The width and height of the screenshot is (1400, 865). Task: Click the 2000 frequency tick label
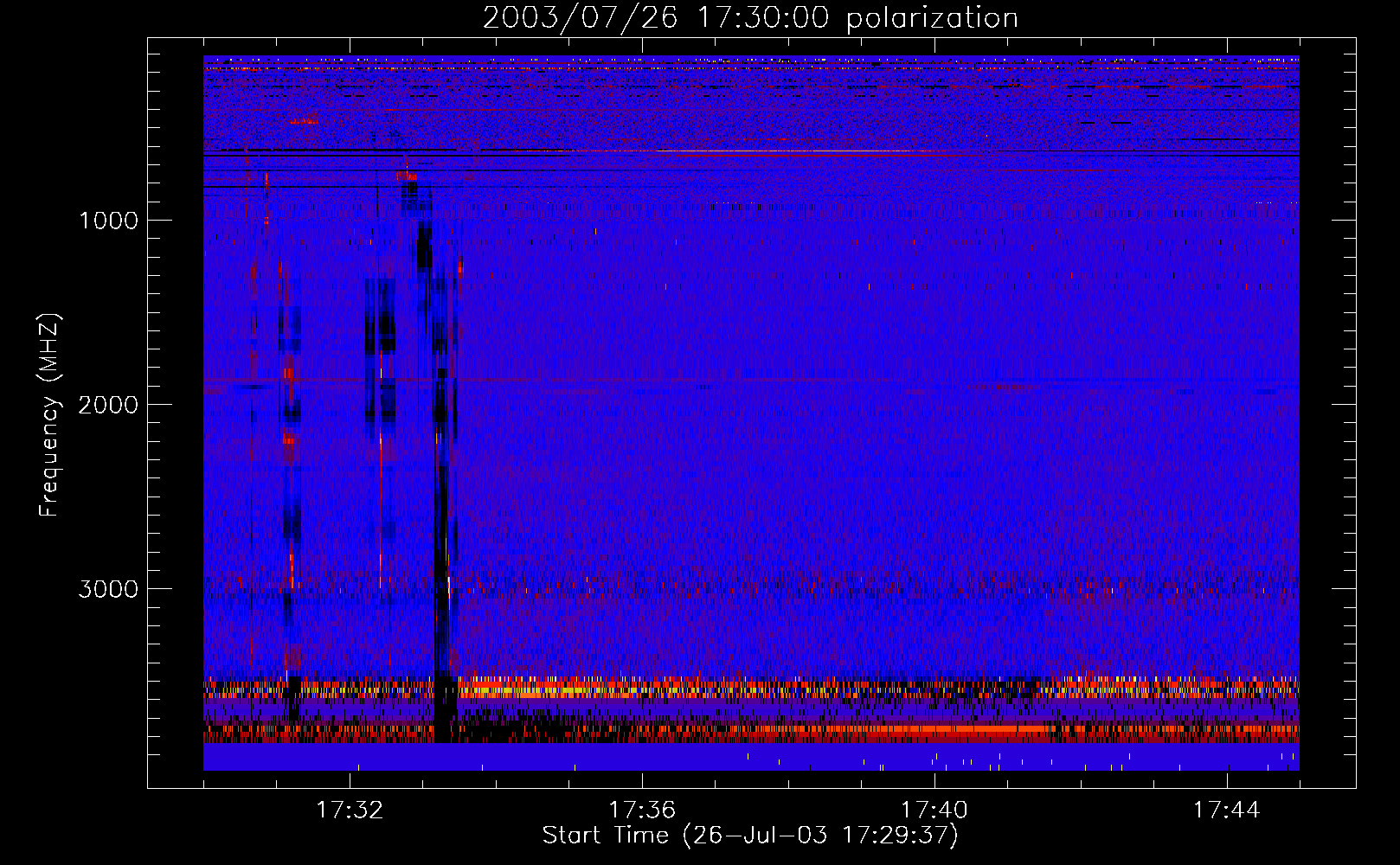pyautogui.click(x=108, y=405)
